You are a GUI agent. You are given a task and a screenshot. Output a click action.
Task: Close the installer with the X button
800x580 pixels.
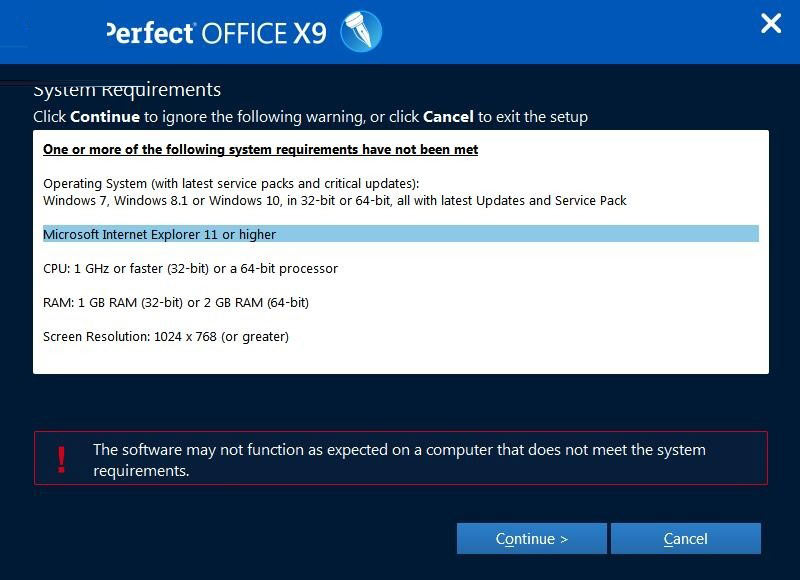click(x=770, y=24)
